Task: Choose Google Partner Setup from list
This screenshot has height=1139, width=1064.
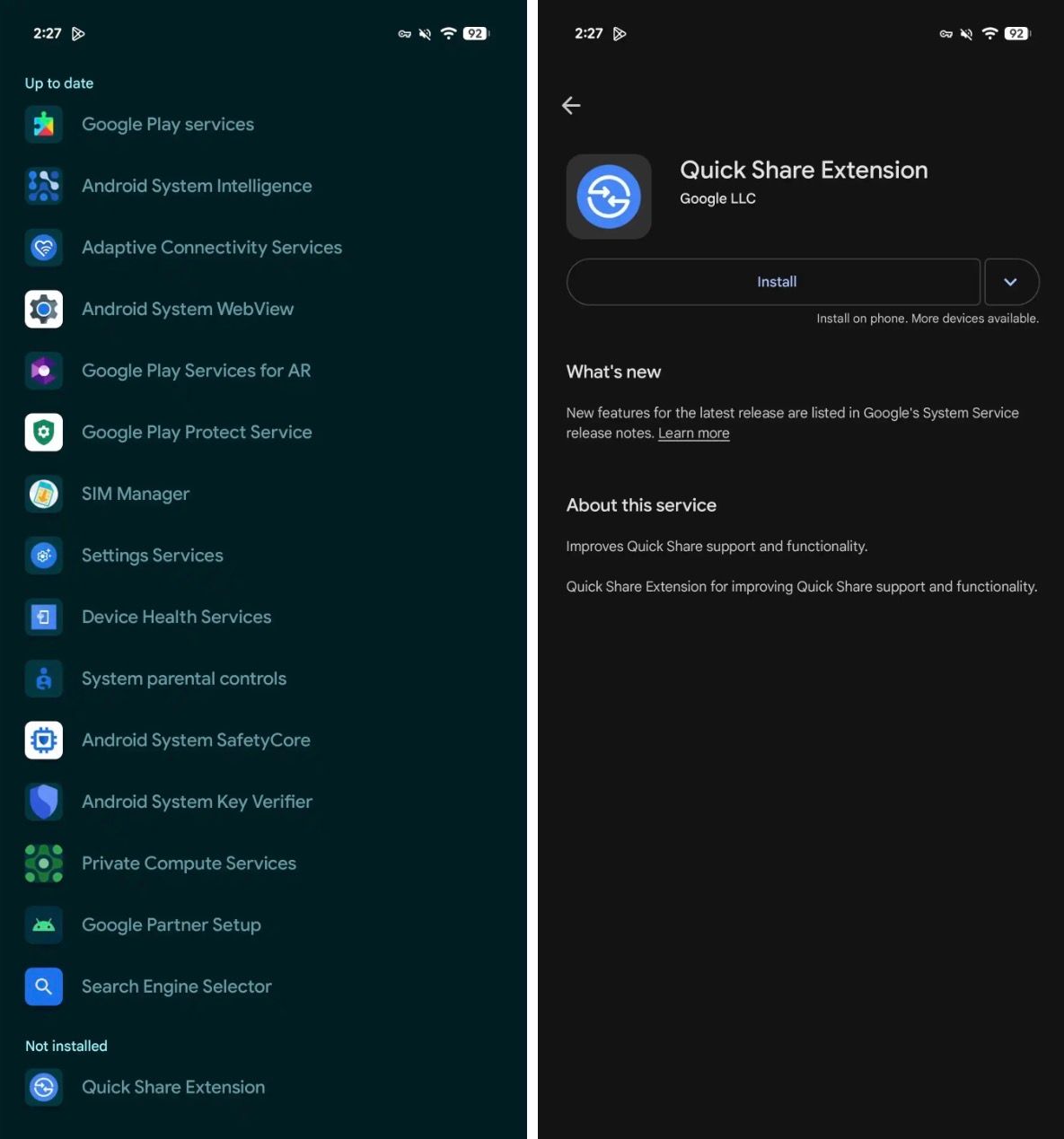Action: tap(171, 925)
